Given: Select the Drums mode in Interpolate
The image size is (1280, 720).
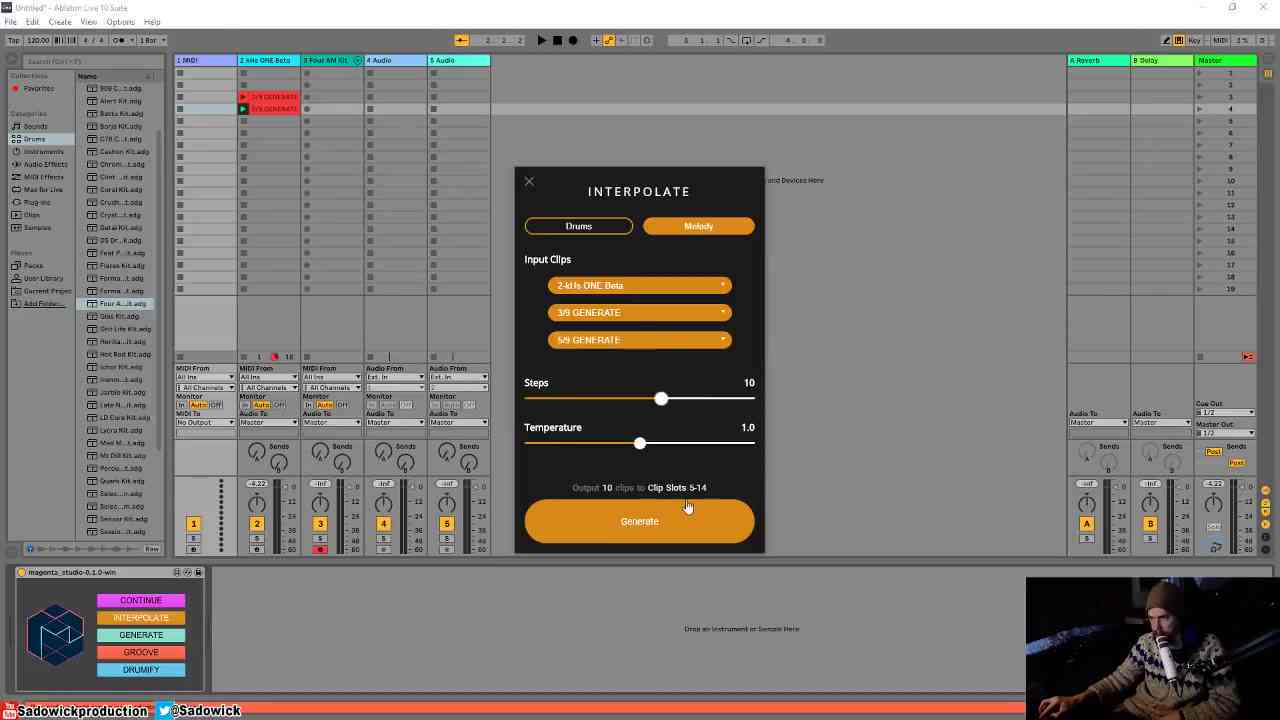Looking at the screenshot, I should [579, 226].
